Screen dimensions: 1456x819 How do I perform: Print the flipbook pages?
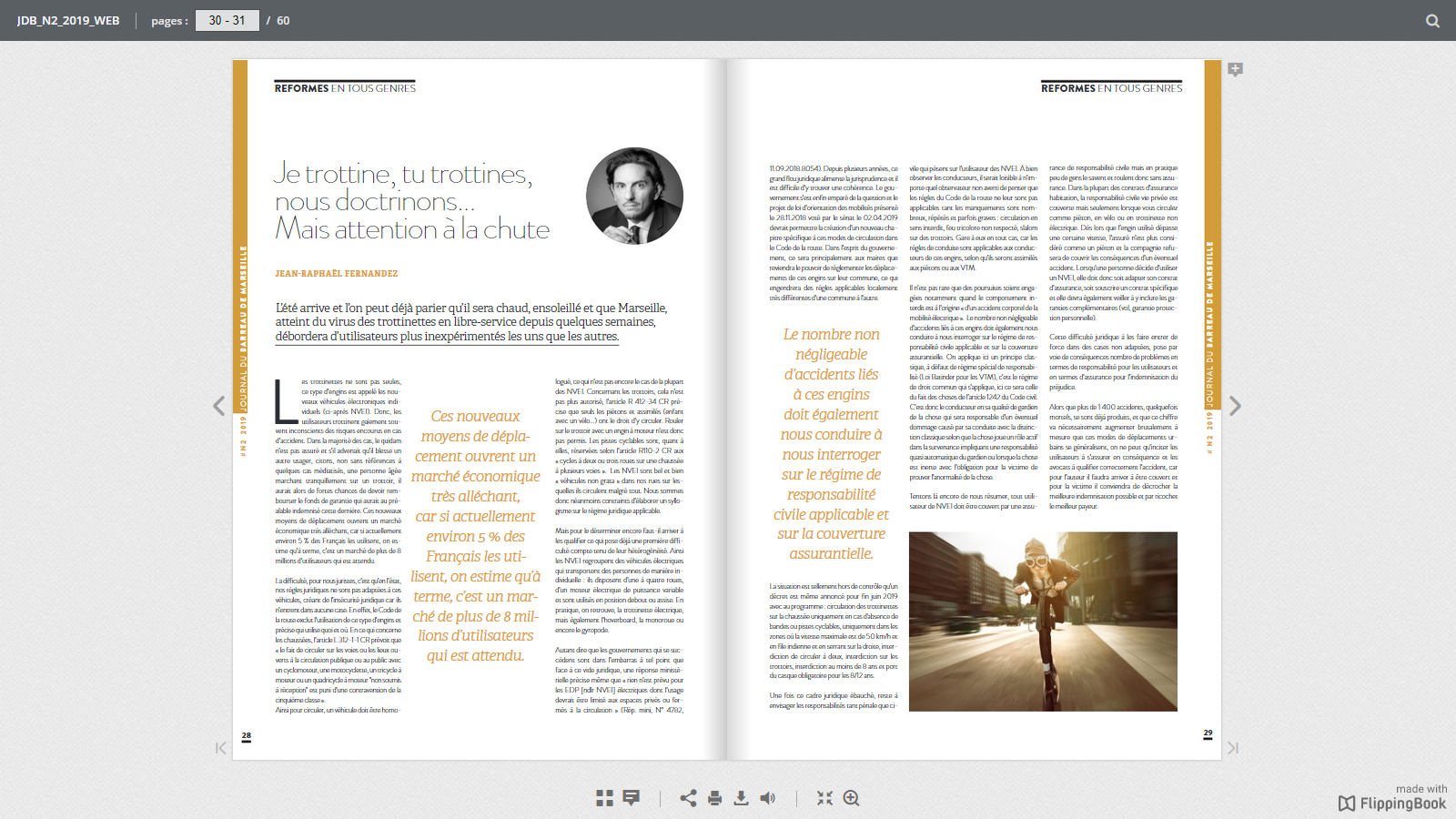tap(714, 798)
